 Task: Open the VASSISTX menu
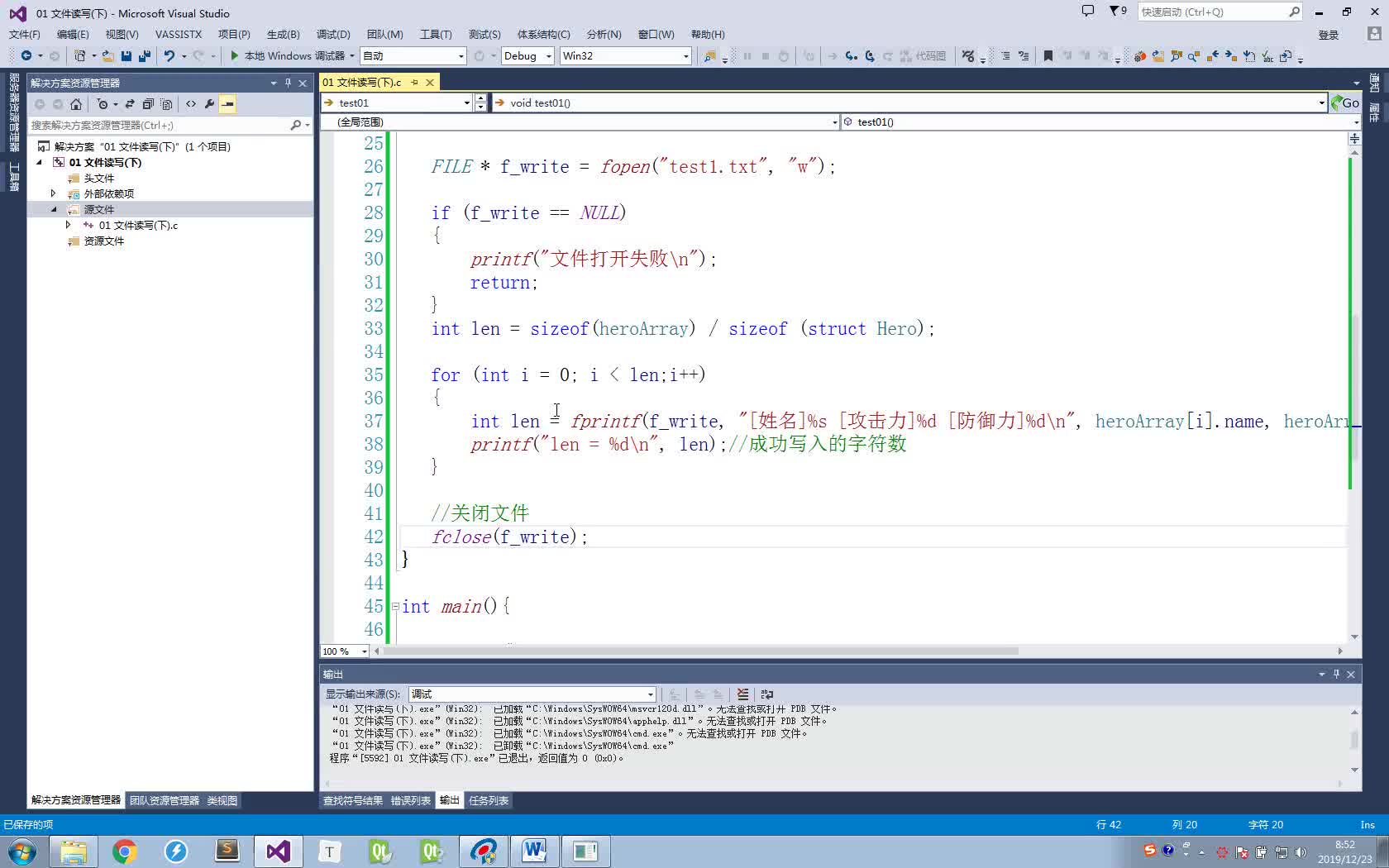[x=179, y=34]
